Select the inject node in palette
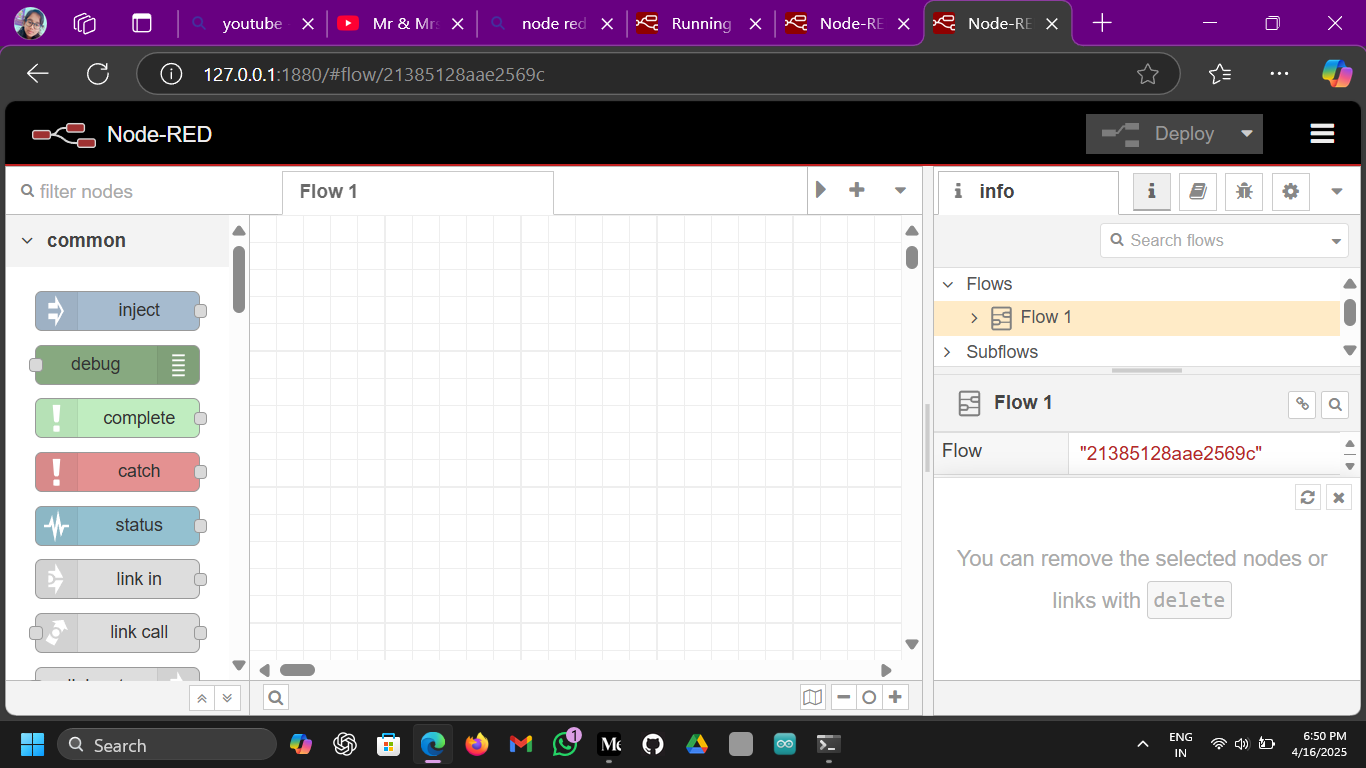 tap(118, 310)
